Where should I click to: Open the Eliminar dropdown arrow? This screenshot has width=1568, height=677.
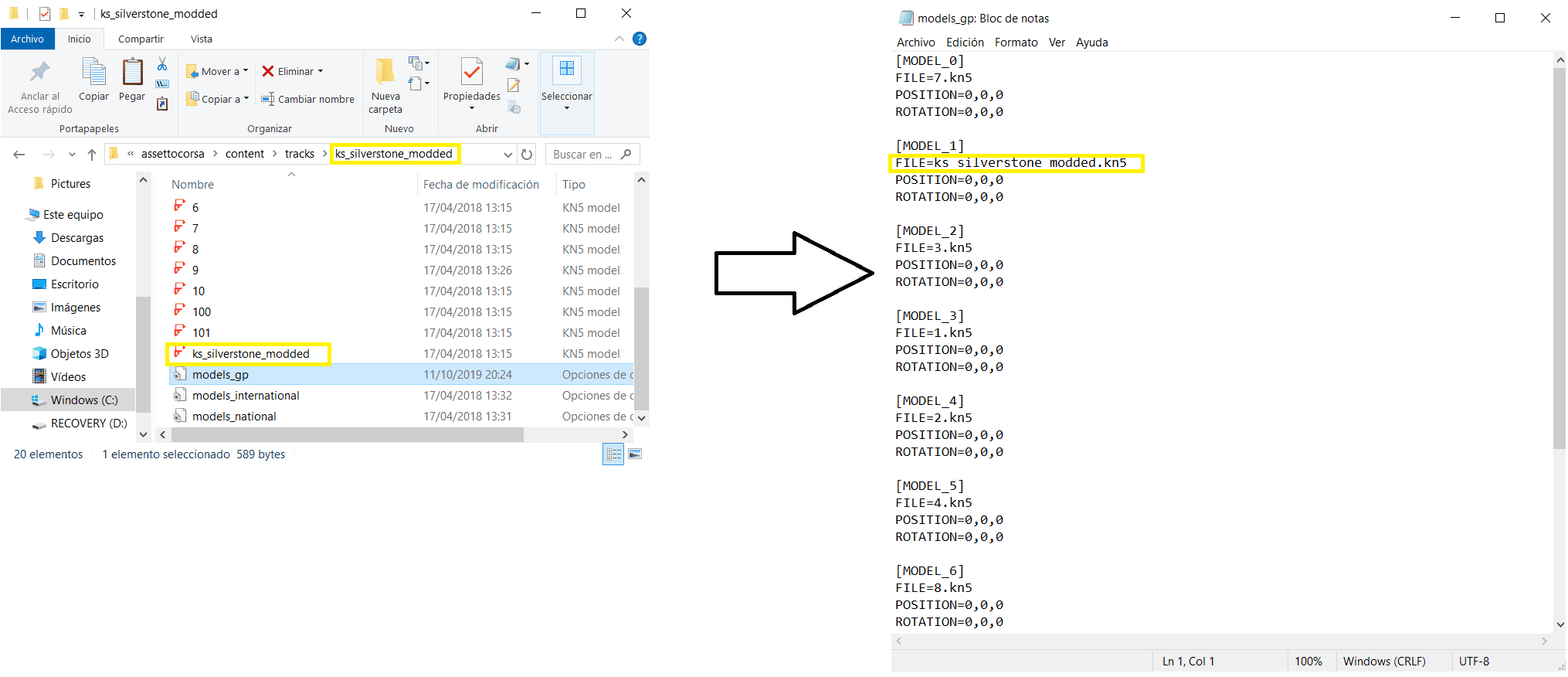tap(321, 71)
